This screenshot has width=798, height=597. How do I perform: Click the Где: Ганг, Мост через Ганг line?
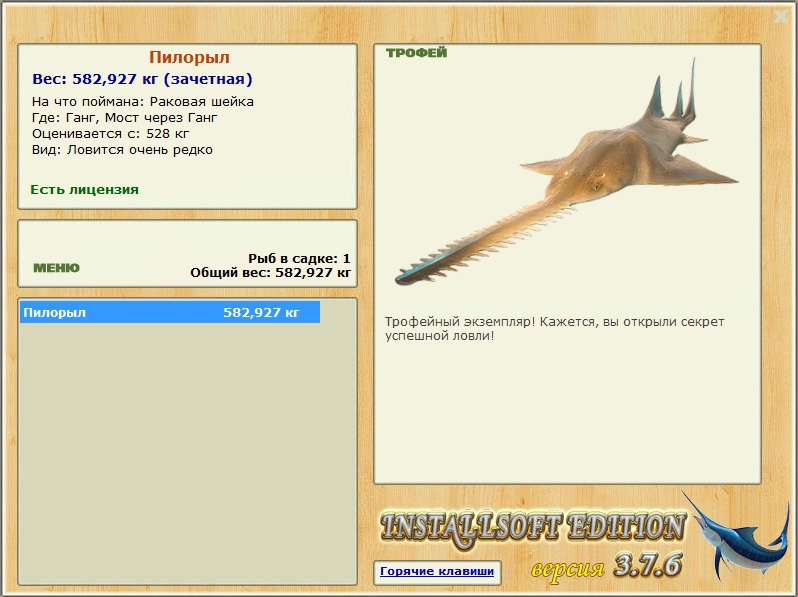(125, 118)
